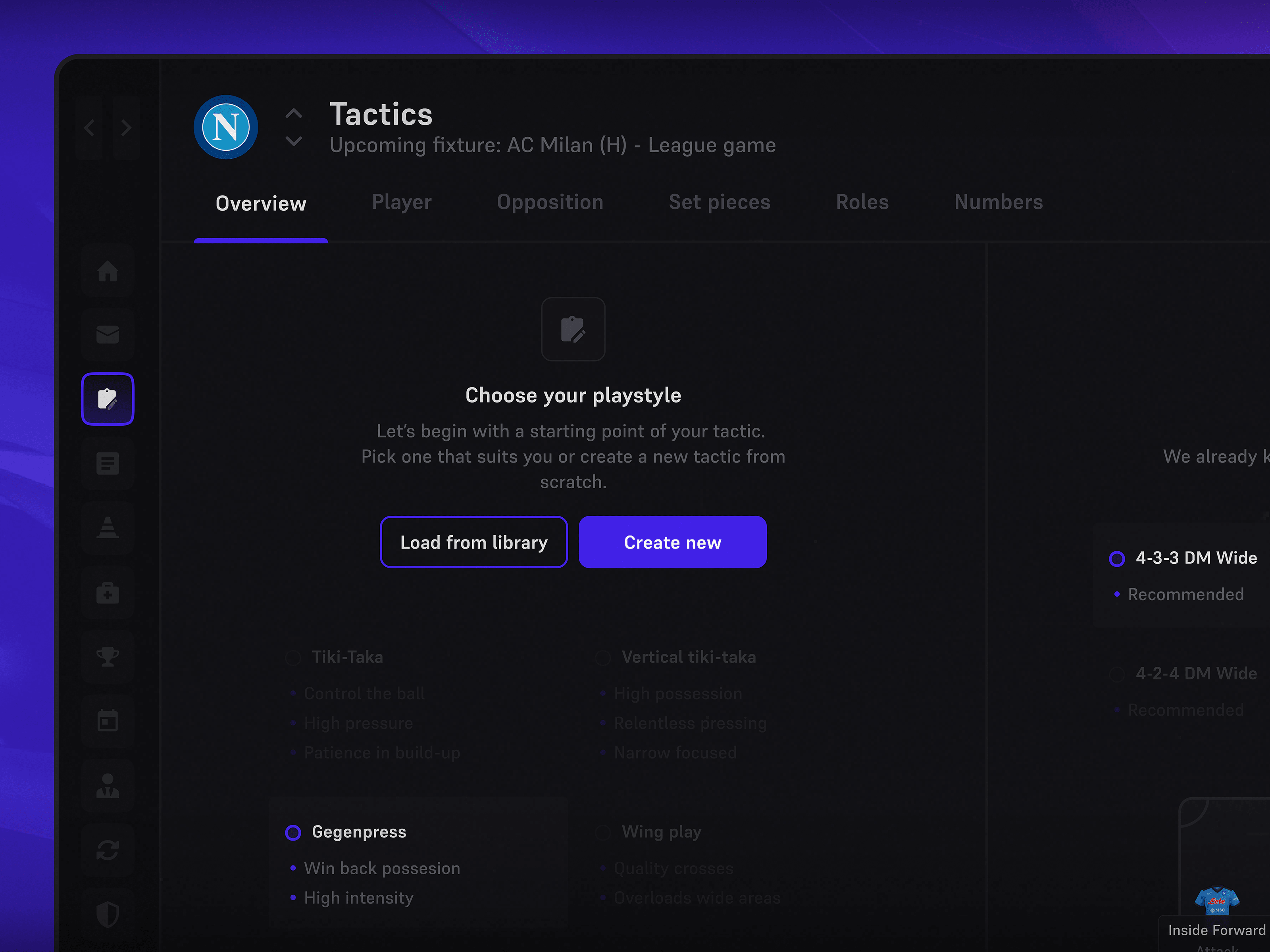Viewport: 1270px width, 952px height.
Task: Select the Gegenpress playstyle radio
Action: pyautogui.click(x=293, y=833)
